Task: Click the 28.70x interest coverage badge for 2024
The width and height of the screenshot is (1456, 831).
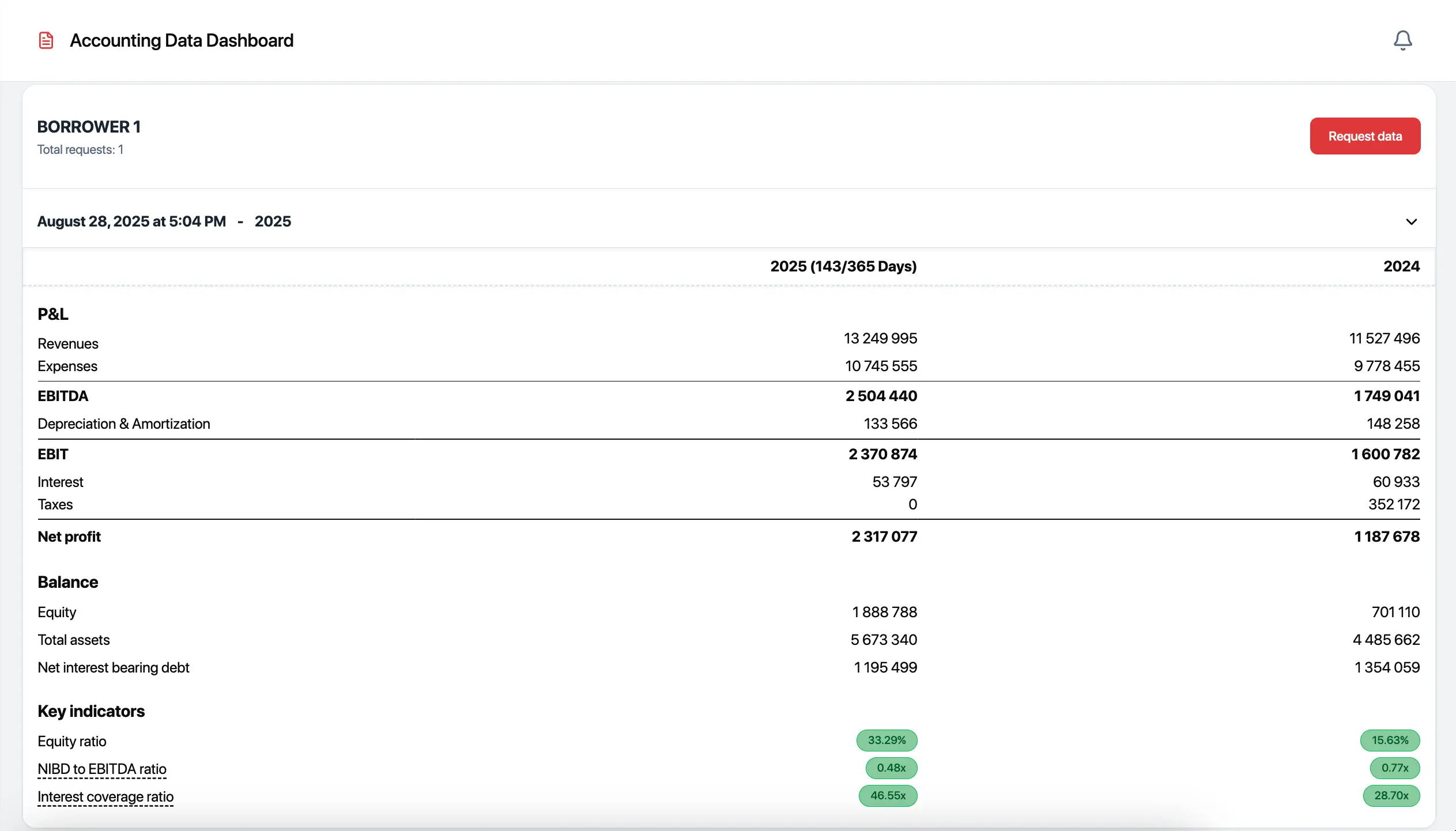Action: pos(1391,796)
